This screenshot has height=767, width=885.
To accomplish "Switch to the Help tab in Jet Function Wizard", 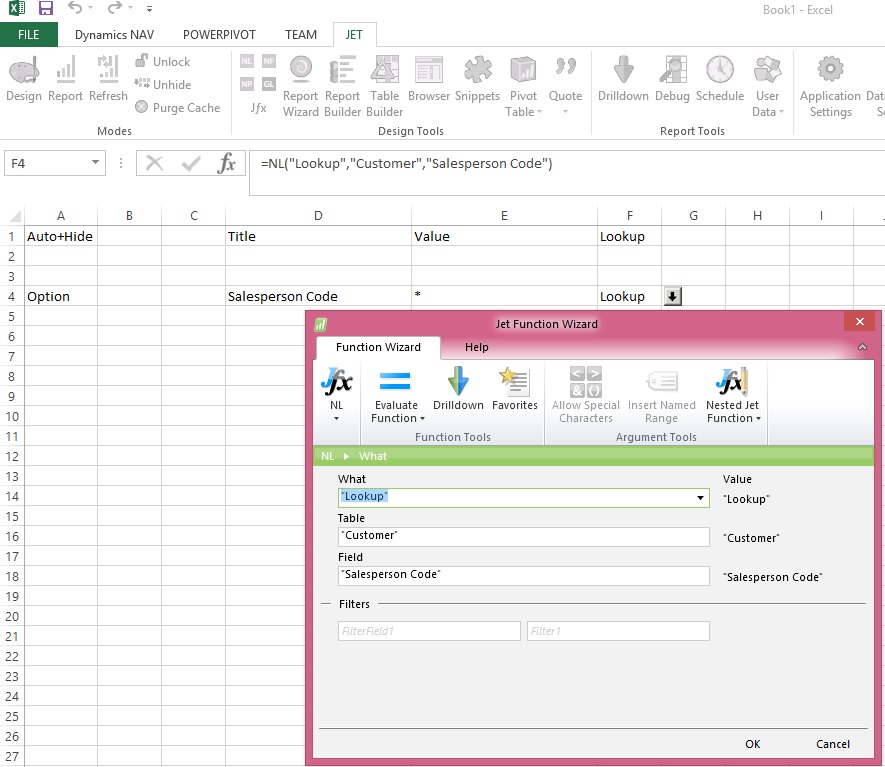I will (476, 347).
